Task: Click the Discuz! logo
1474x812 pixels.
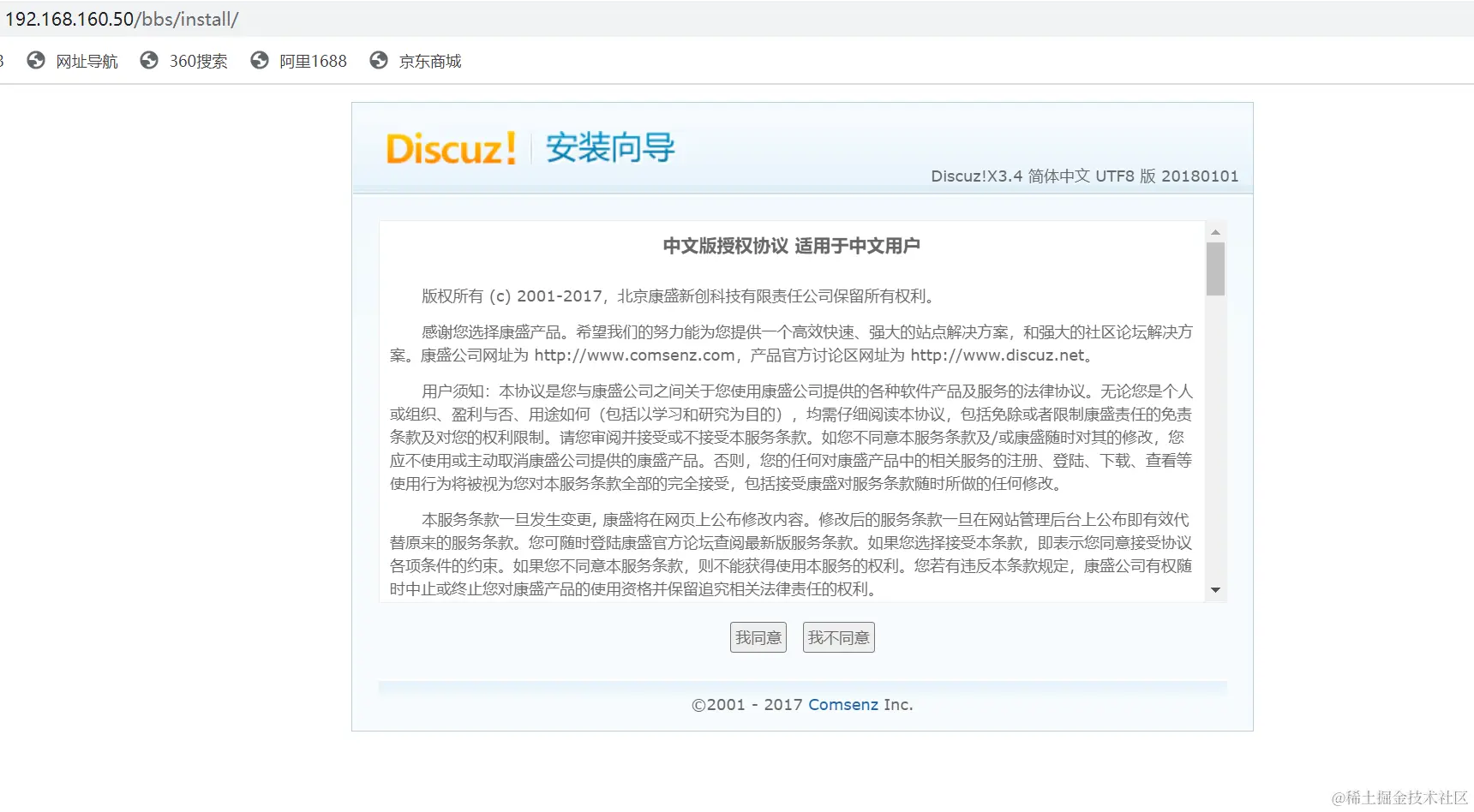Action: pyautogui.click(x=452, y=149)
